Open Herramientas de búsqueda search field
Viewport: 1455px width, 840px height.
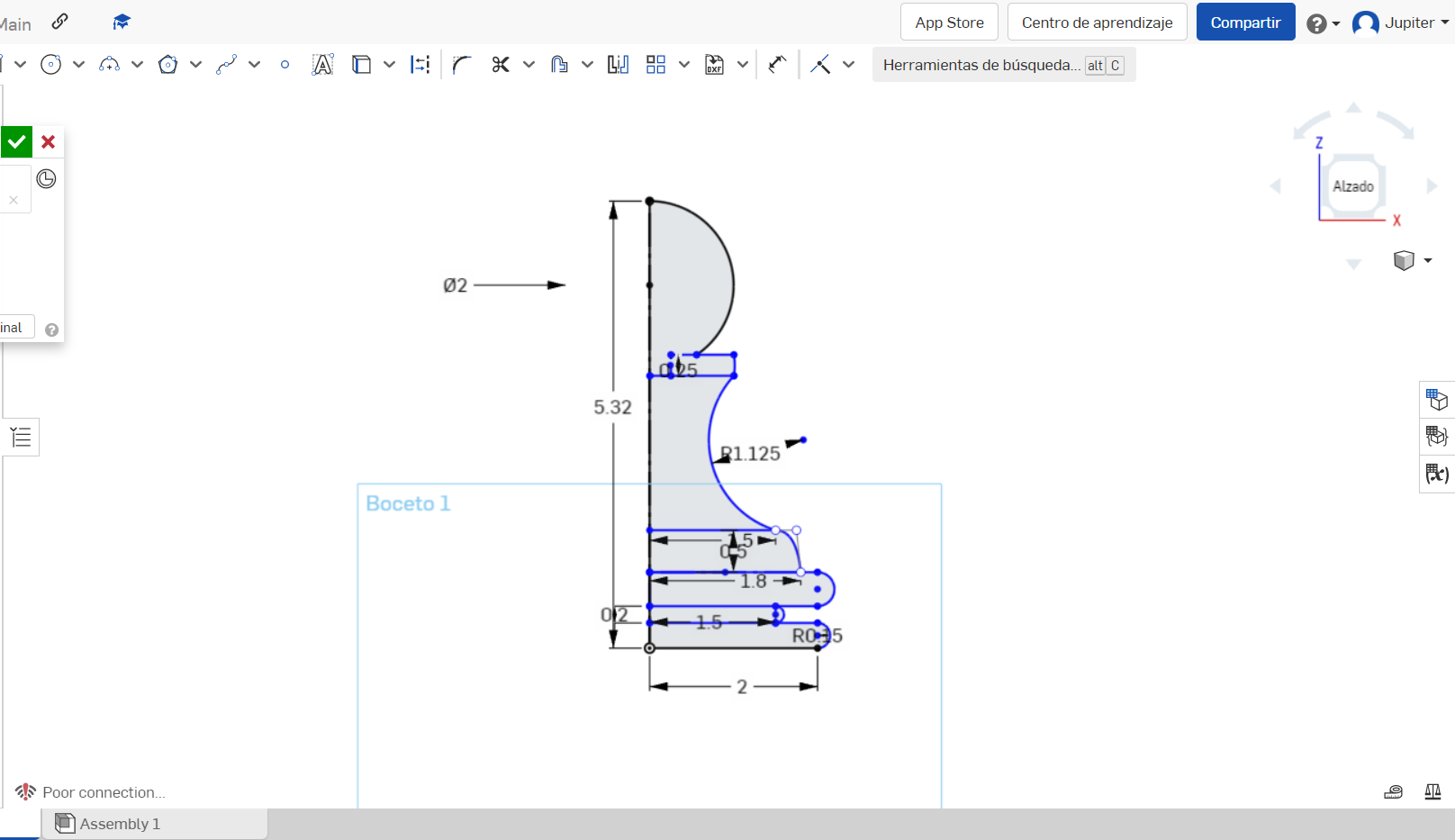point(1004,65)
